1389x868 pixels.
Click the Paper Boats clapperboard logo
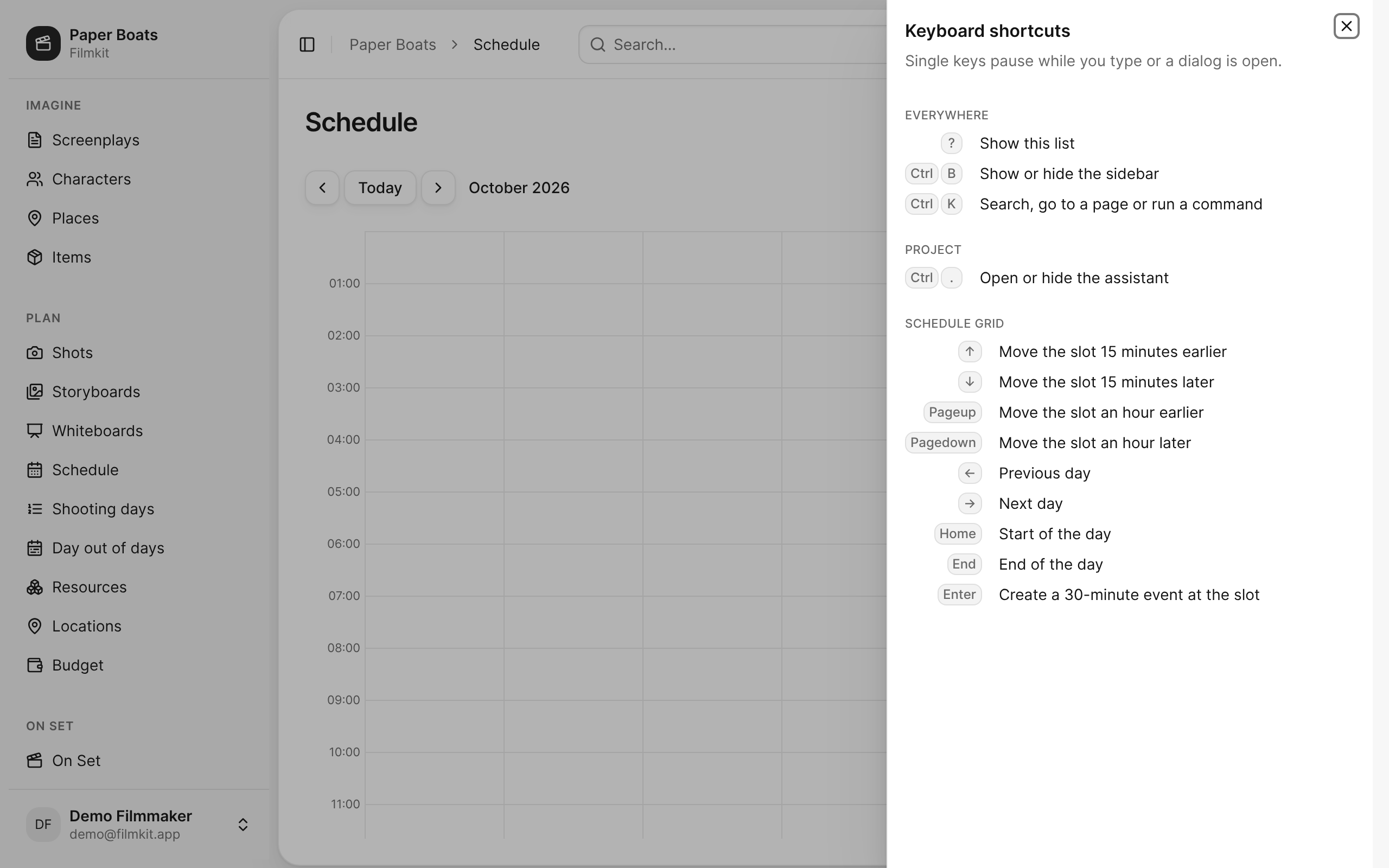coord(43,43)
